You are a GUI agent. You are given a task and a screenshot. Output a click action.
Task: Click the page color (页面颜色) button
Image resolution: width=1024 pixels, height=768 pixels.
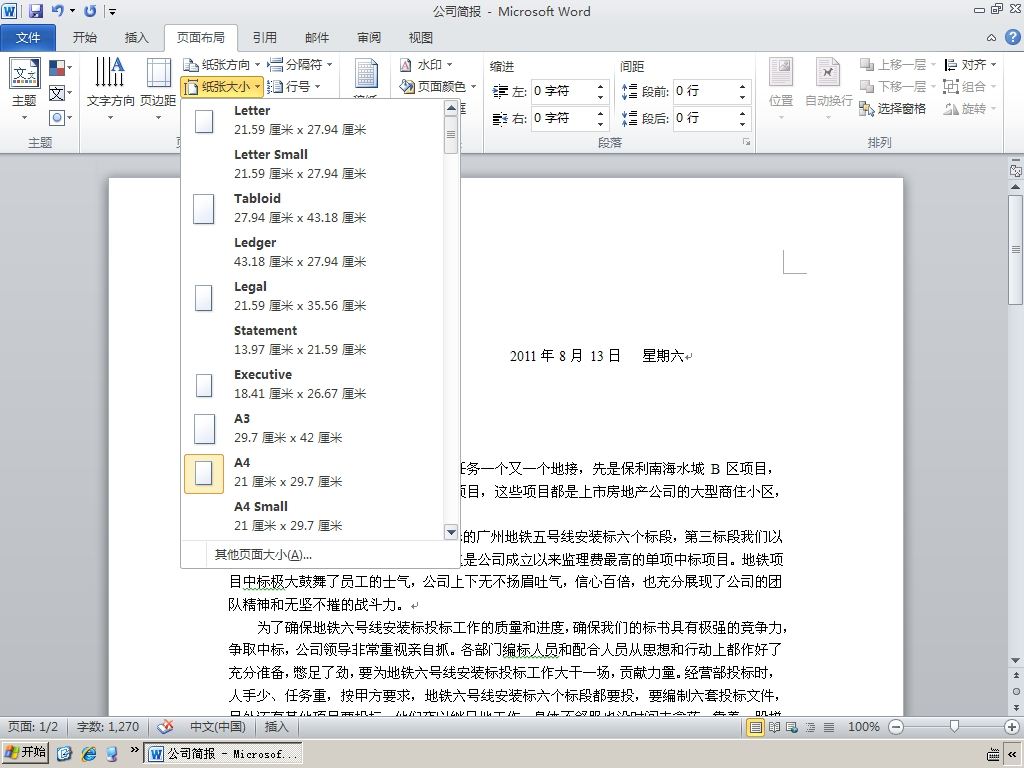(437, 86)
